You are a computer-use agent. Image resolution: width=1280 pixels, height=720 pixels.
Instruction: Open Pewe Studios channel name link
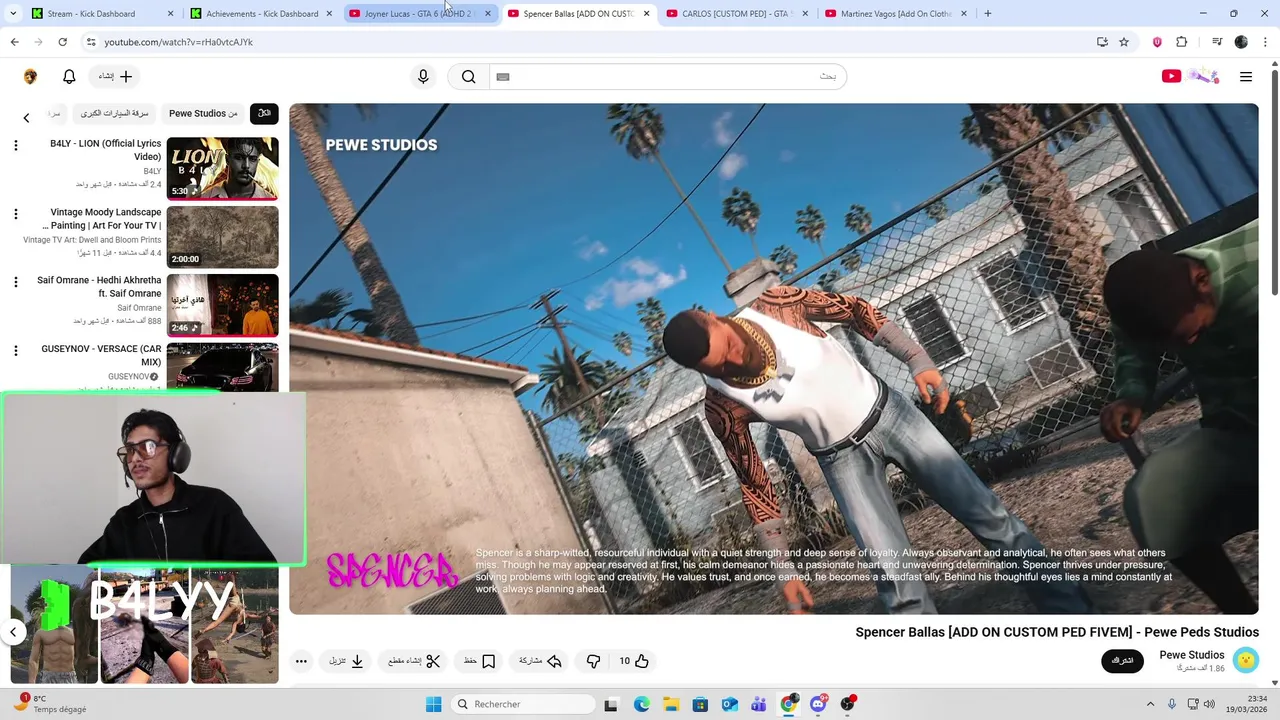click(1191, 655)
